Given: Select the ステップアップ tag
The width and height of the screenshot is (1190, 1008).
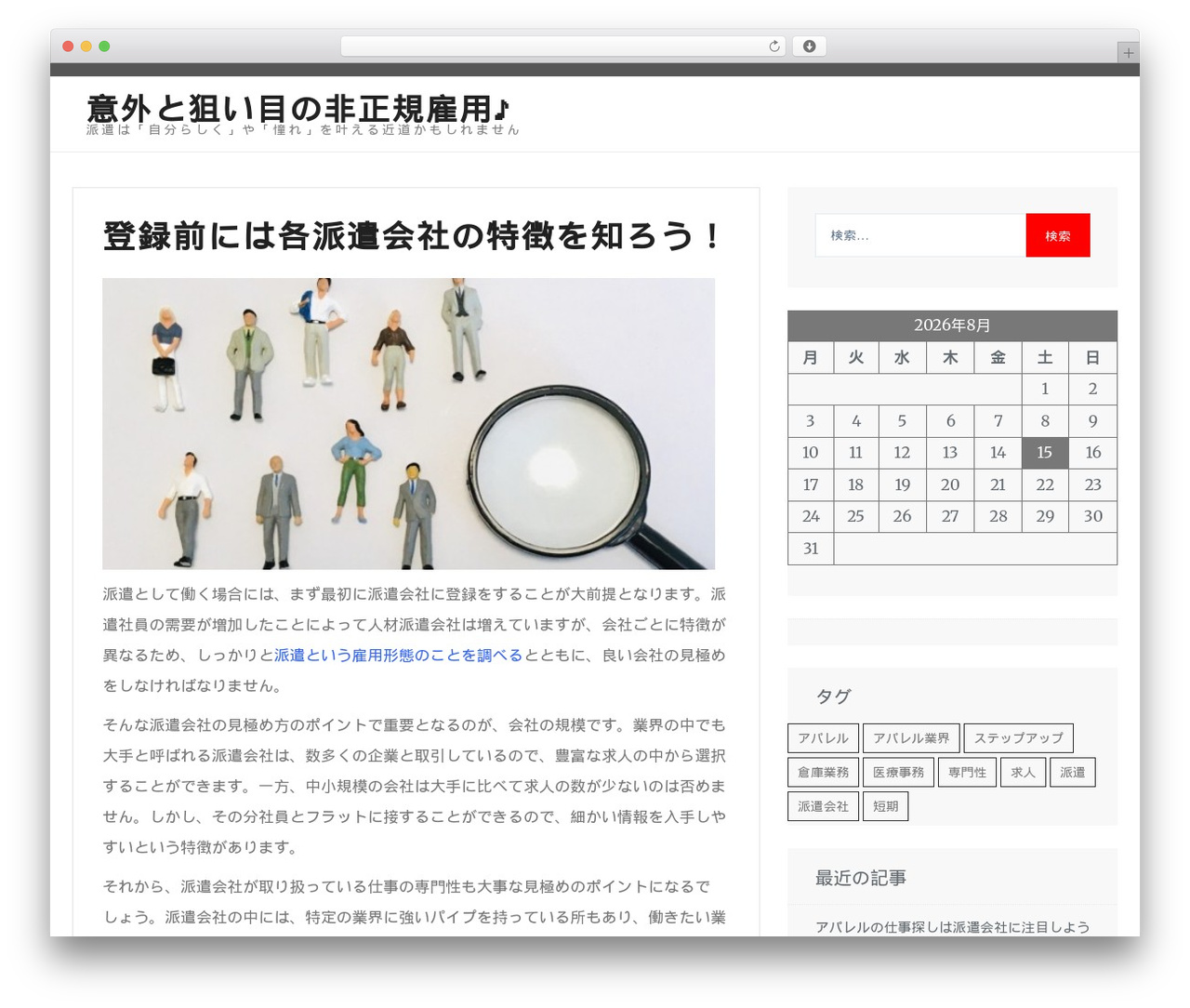Looking at the screenshot, I should (x=1018, y=738).
